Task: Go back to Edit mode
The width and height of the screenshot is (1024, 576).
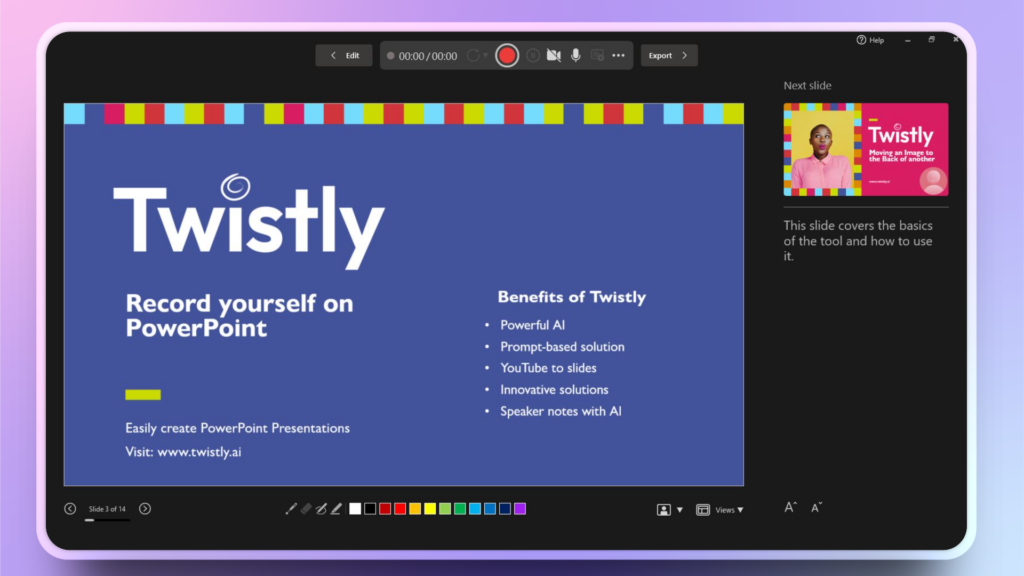Action: coord(344,56)
